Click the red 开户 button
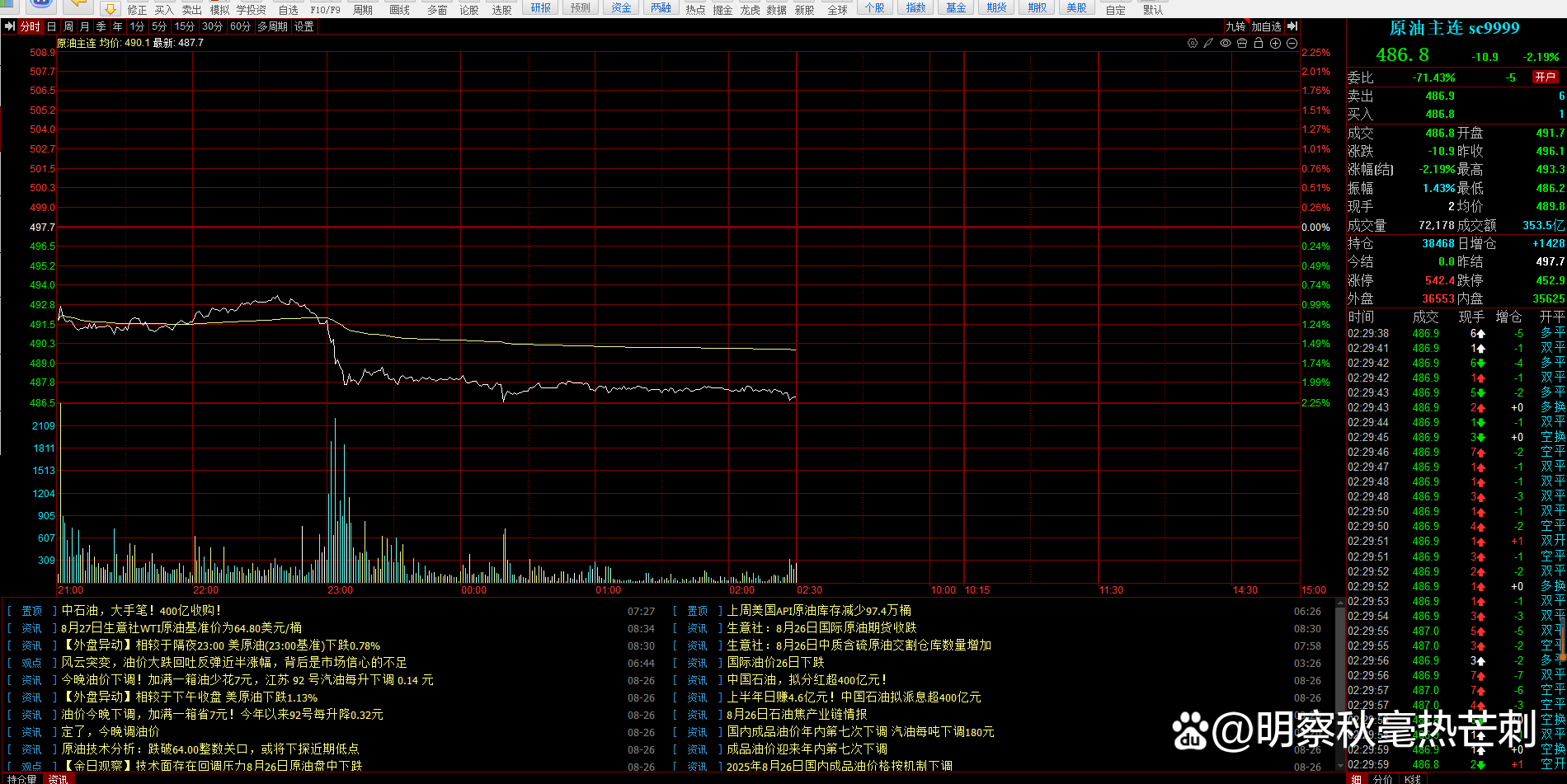Image resolution: width=1567 pixels, height=784 pixels. click(x=1545, y=77)
